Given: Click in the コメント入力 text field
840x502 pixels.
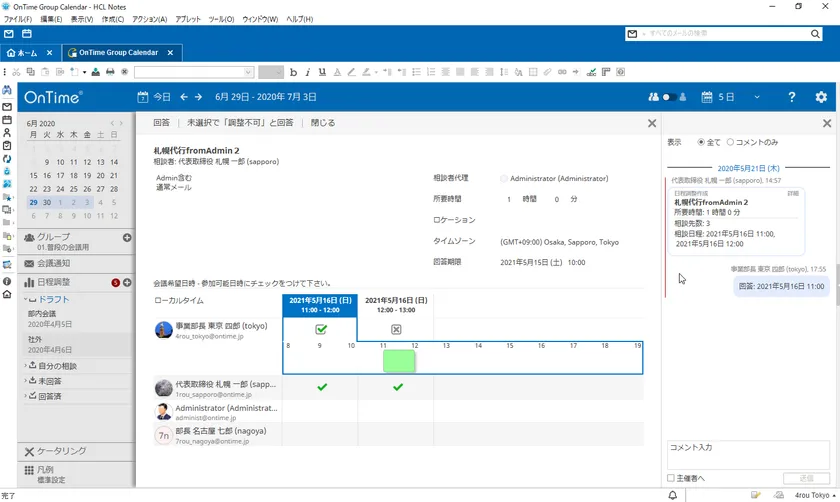Looking at the screenshot, I should [x=747, y=453].
